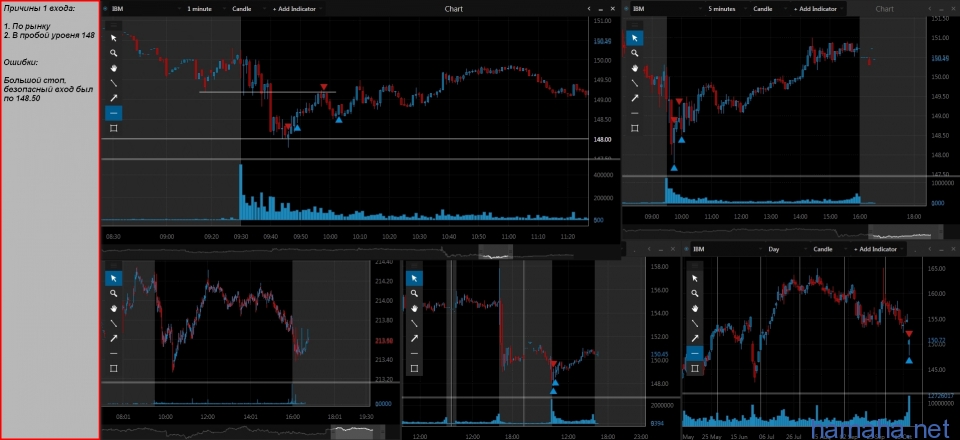Pick the trend line tool in 5 minutes chart
The image size is (960, 440).
click(634, 83)
